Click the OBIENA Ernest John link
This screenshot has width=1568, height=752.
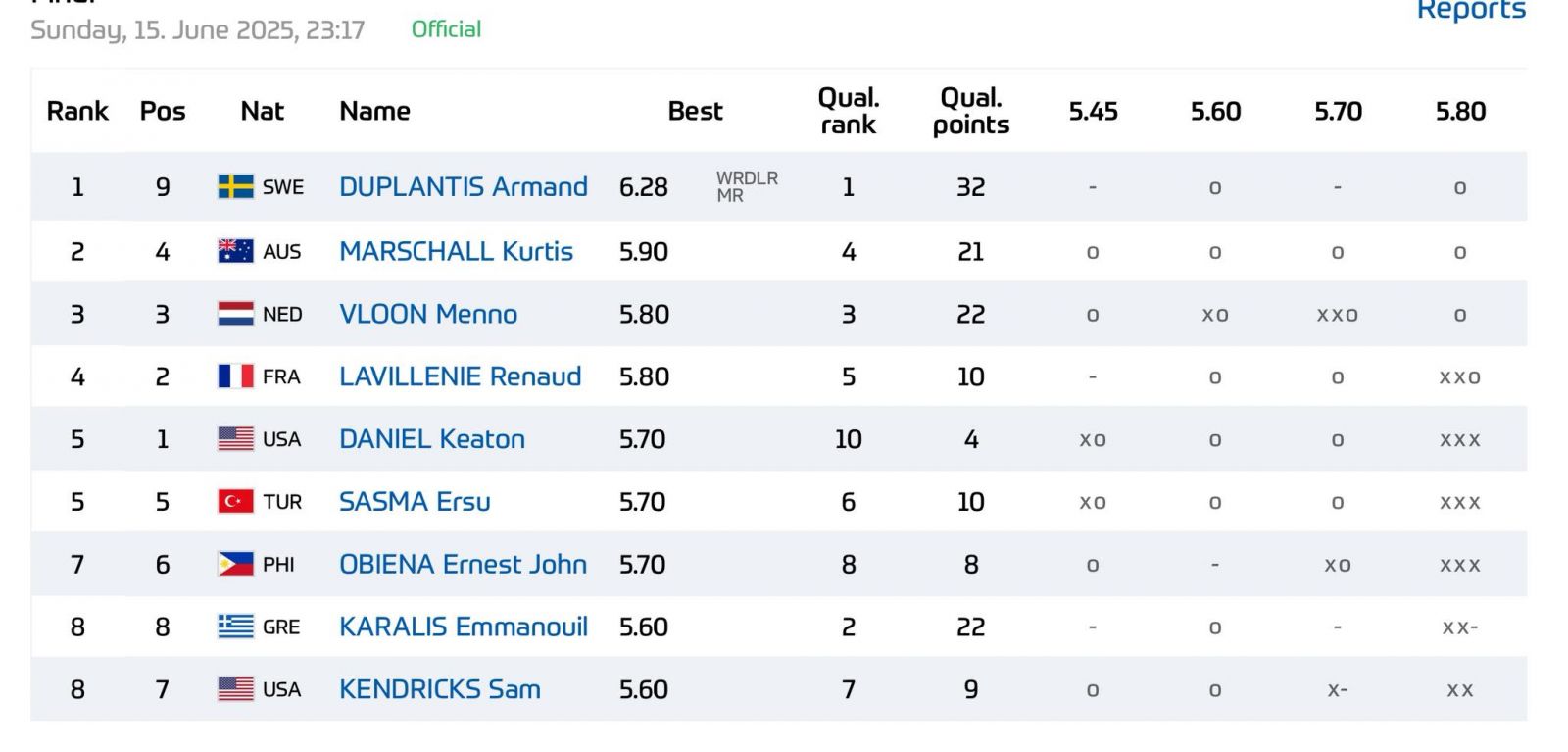coord(464,565)
